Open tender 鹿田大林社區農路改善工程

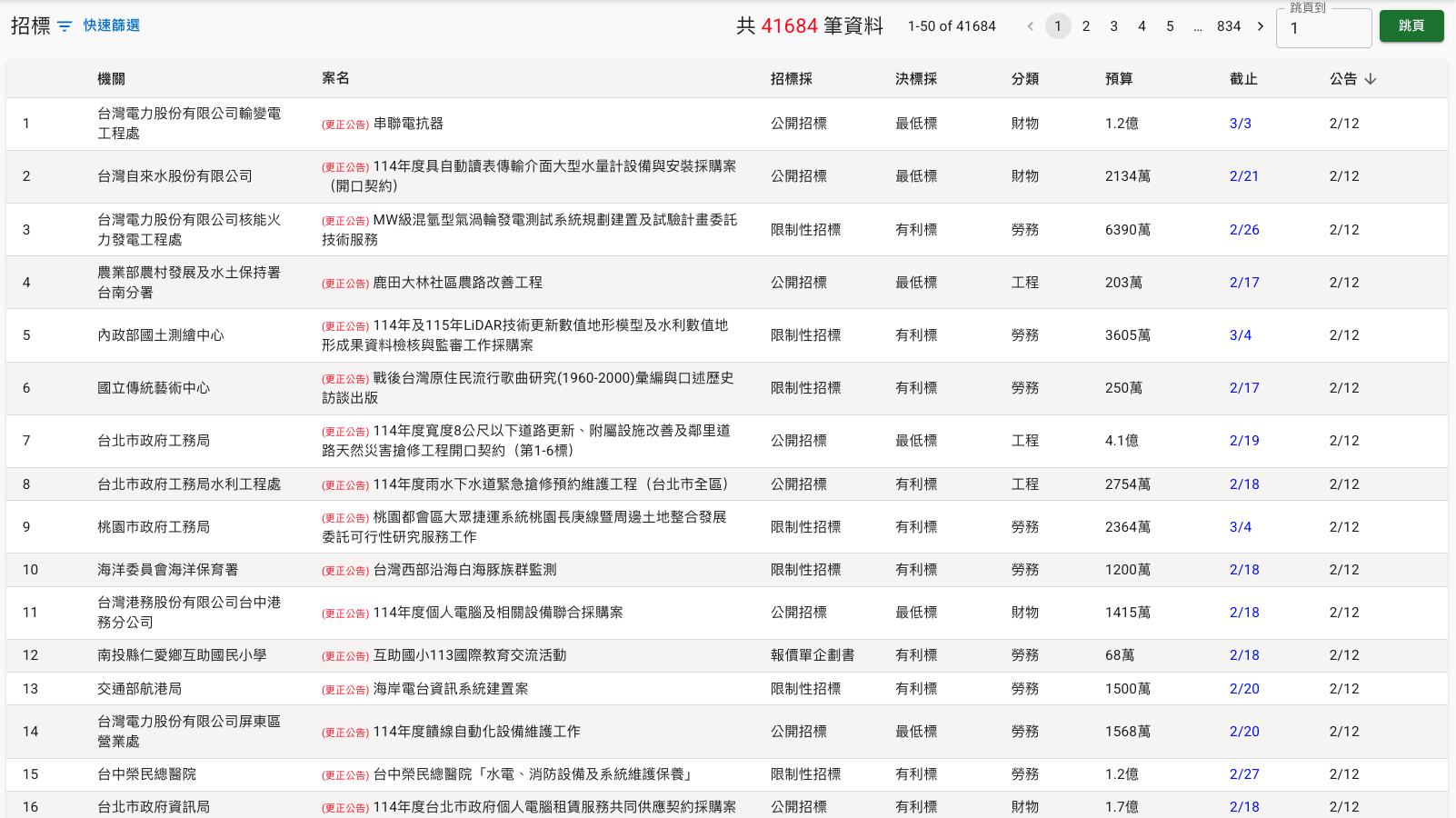(456, 283)
